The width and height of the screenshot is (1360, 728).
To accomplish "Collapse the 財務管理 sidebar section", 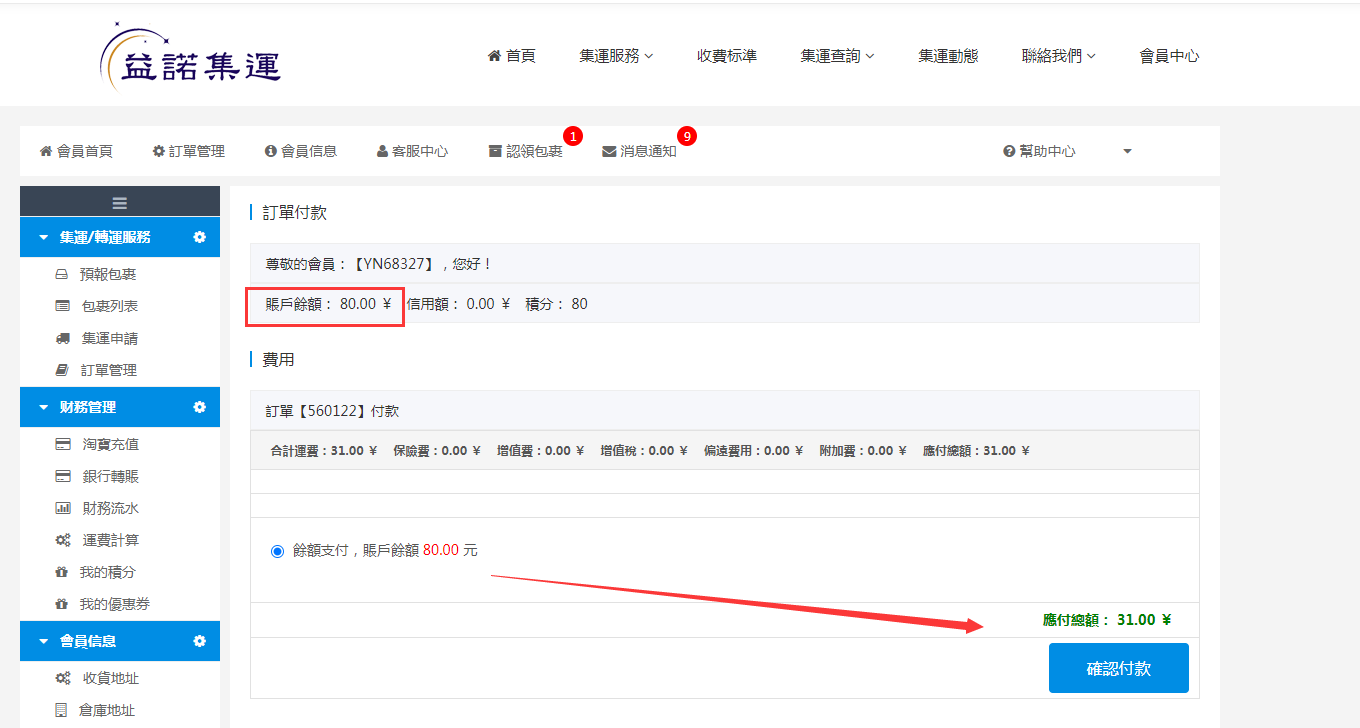I will point(43,408).
